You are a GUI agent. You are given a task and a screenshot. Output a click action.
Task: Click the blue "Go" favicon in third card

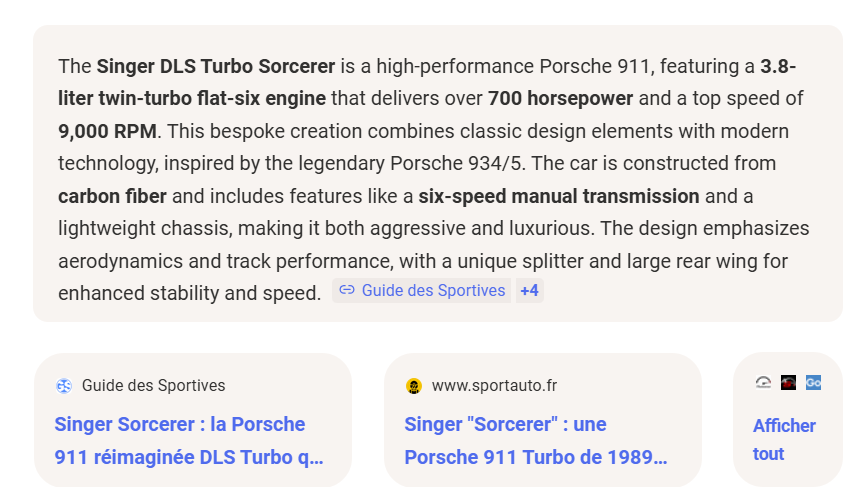813,382
